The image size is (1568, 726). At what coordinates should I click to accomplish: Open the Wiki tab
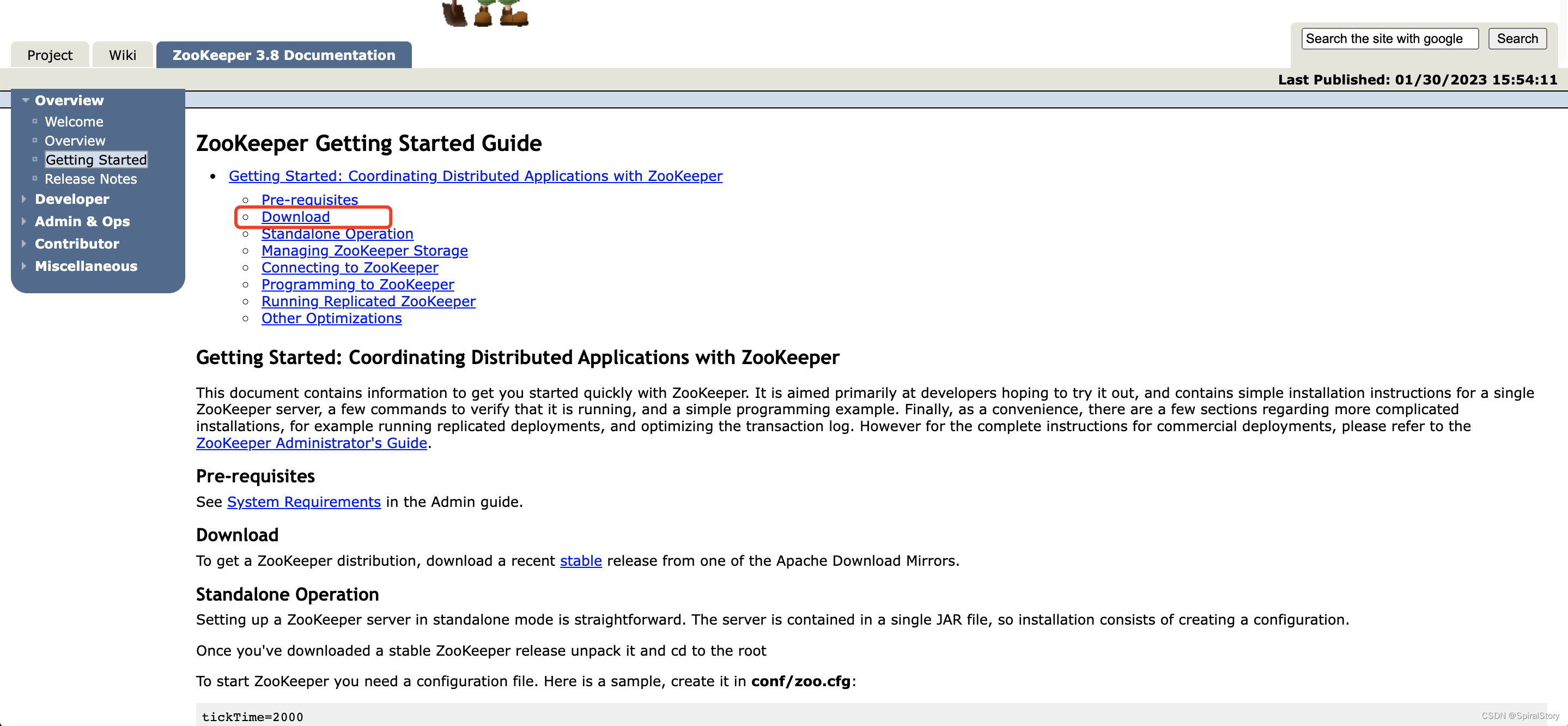tap(123, 56)
